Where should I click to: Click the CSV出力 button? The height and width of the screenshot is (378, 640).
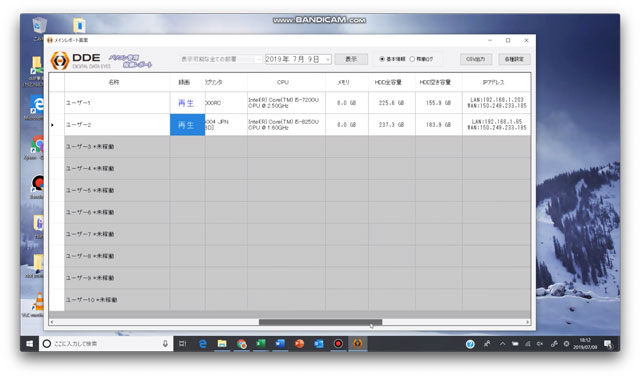pos(476,59)
